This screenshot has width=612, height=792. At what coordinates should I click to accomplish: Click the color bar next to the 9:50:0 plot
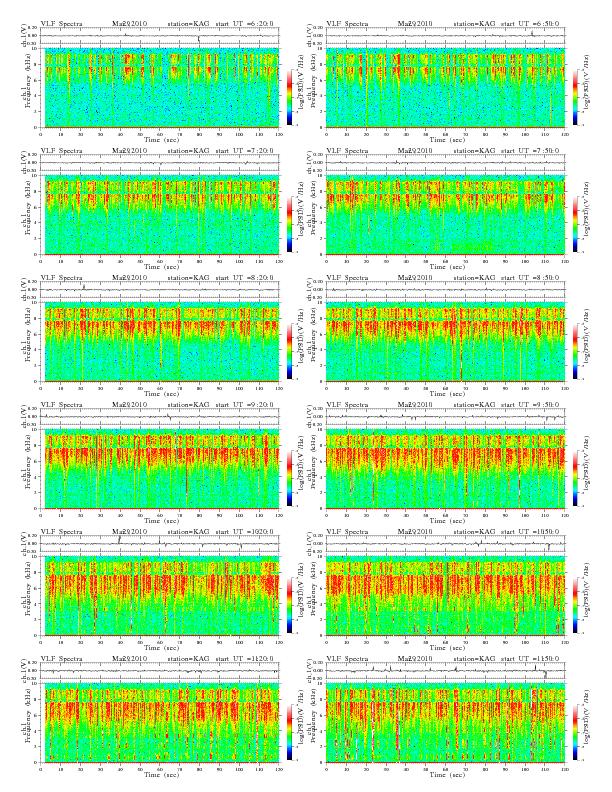pyautogui.click(x=576, y=478)
